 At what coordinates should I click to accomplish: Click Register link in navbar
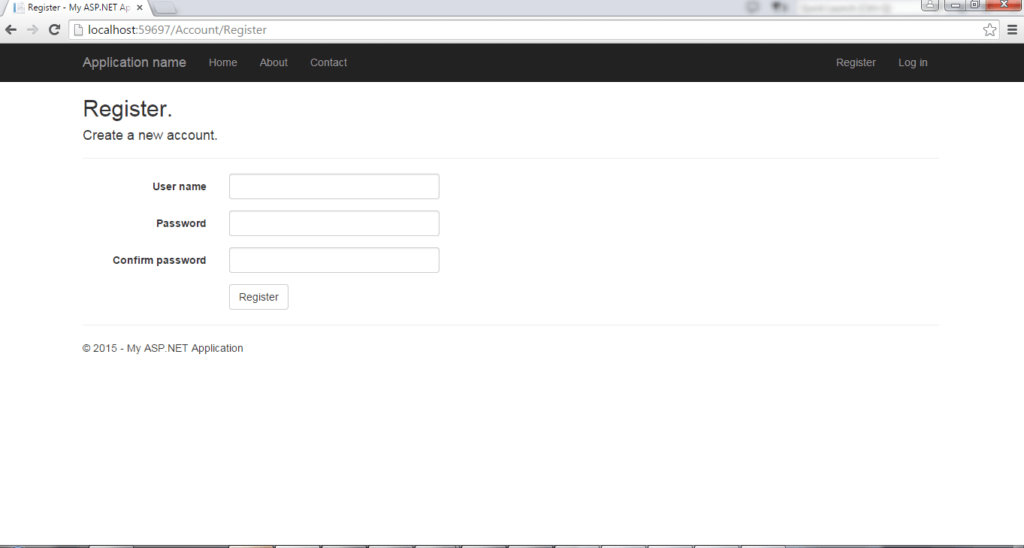tap(856, 63)
